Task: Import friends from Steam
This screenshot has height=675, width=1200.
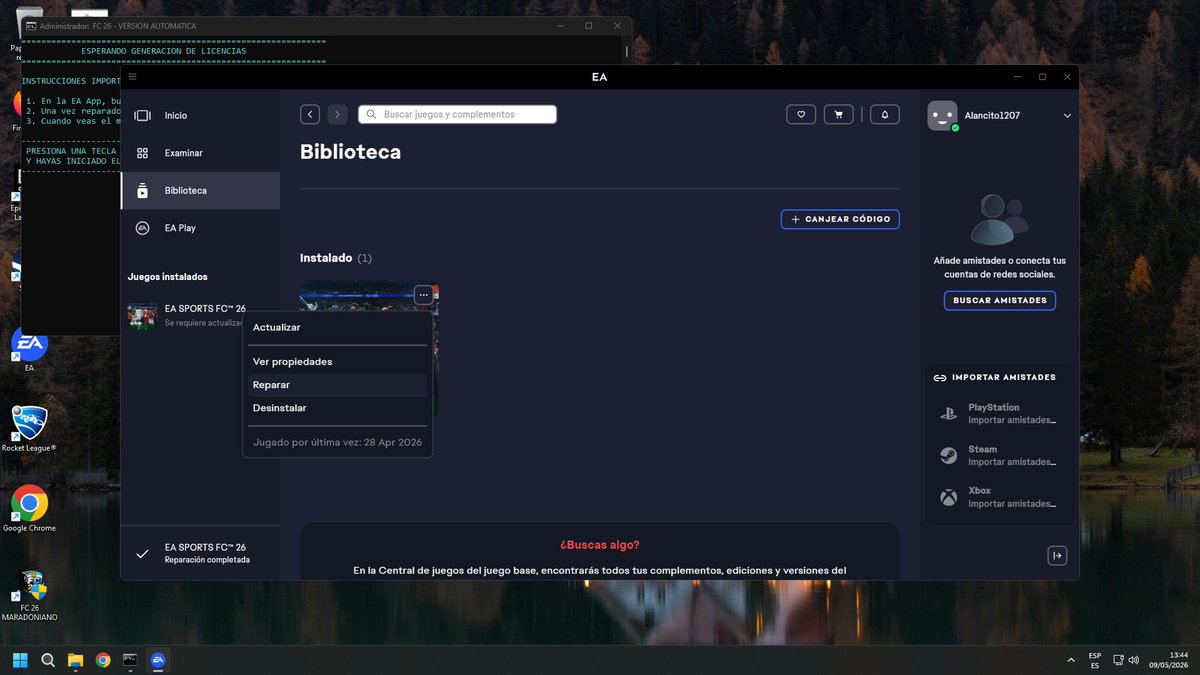Action: click(1000, 455)
